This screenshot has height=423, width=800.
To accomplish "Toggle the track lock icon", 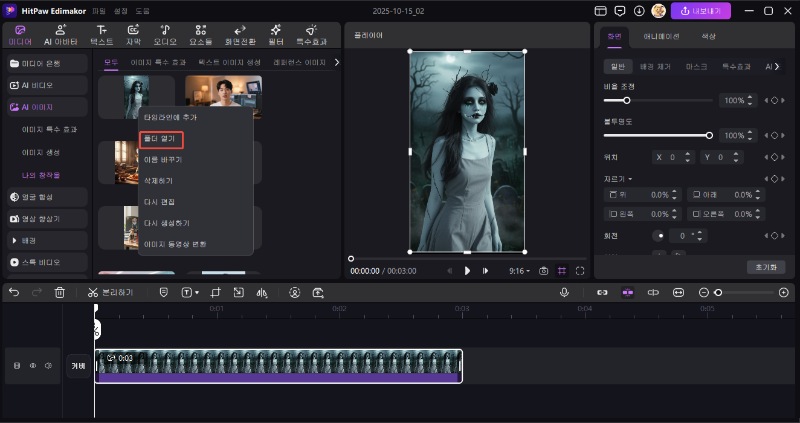I will coord(16,366).
